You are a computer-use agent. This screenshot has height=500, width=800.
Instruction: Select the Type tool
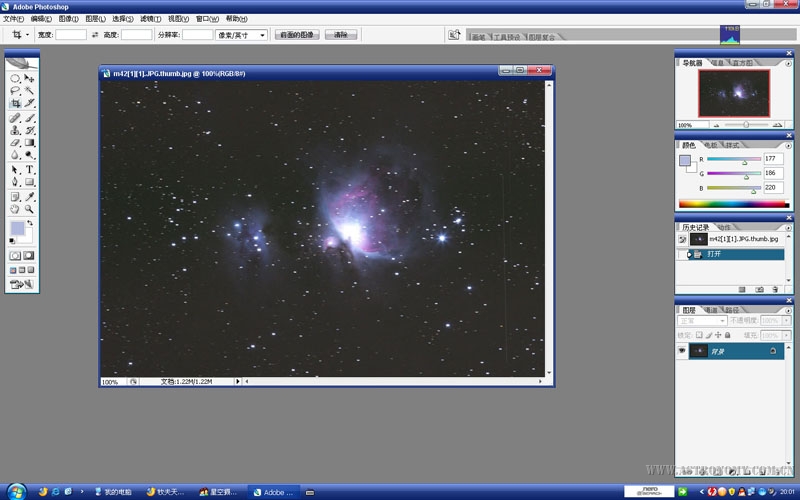pos(29,169)
